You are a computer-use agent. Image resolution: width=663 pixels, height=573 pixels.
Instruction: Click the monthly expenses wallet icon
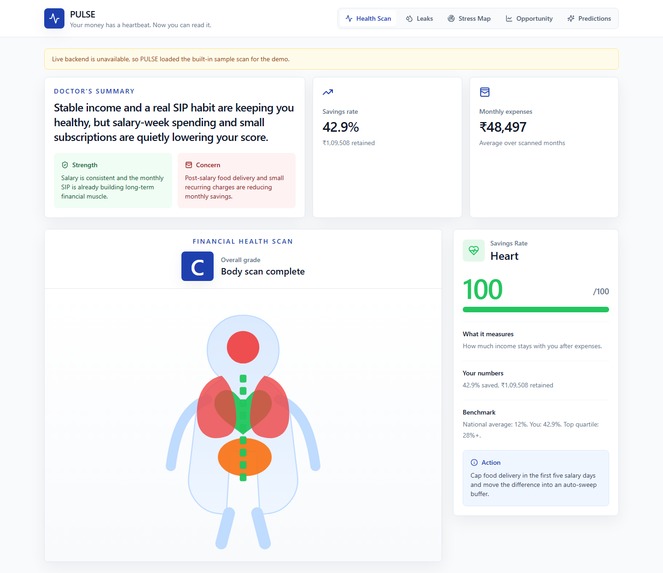pyautogui.click(x=485, y=92)
